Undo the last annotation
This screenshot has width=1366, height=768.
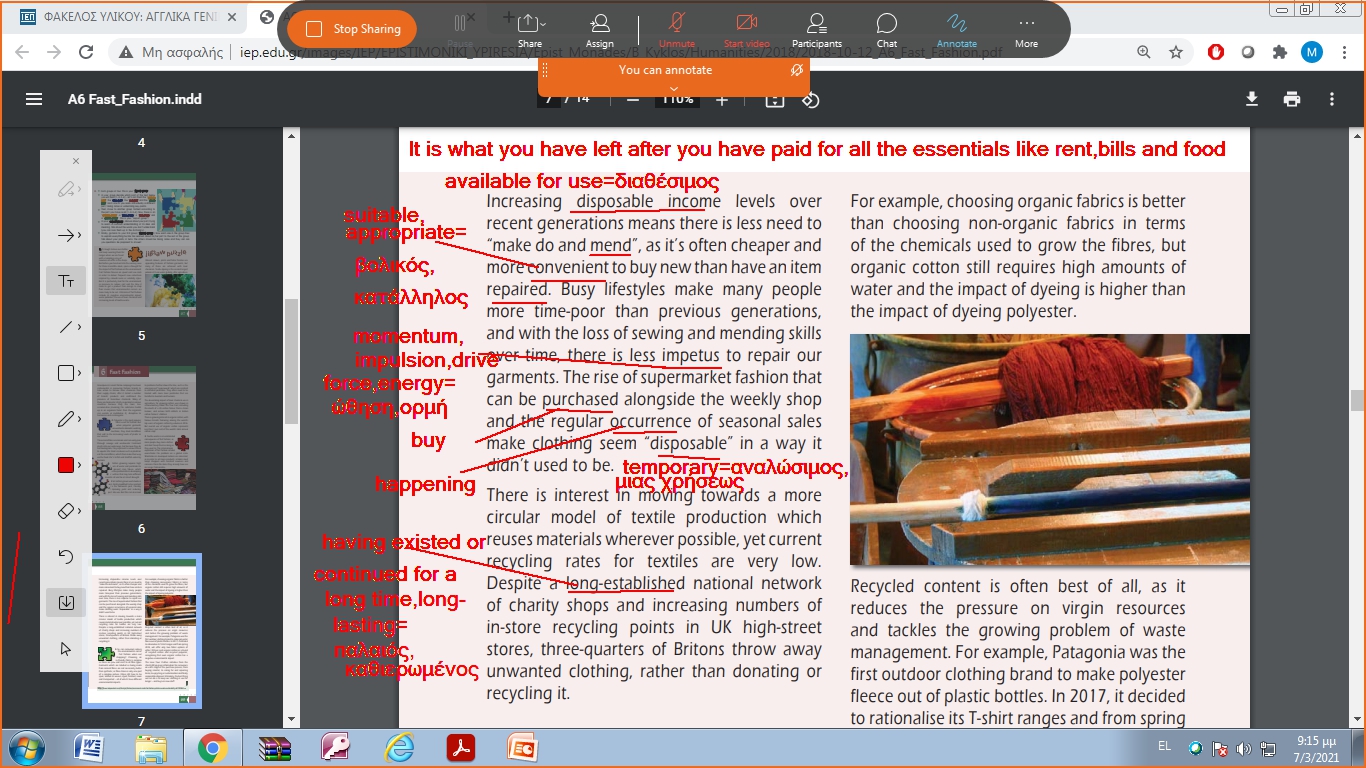click(x=66, y=557)
